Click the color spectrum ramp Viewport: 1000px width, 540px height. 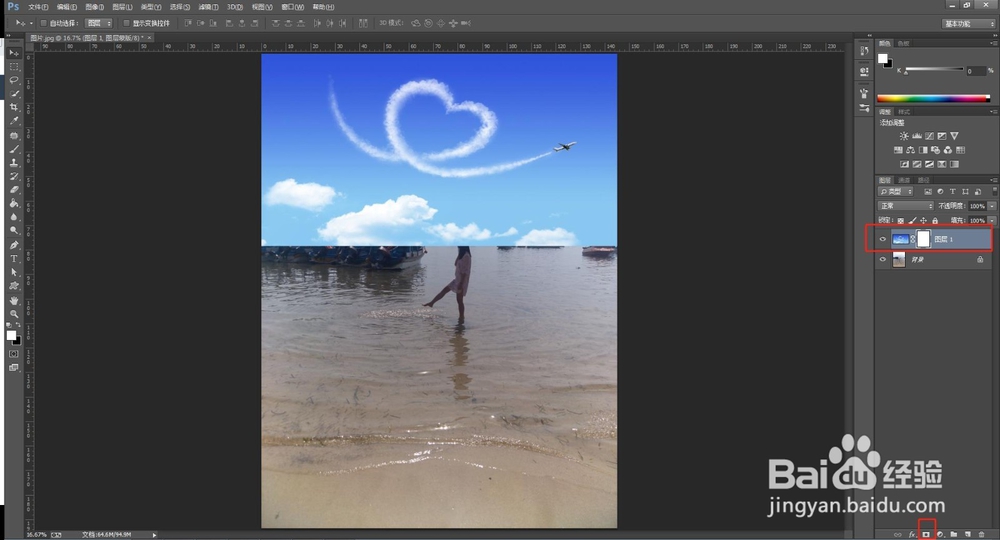point(933,99)
